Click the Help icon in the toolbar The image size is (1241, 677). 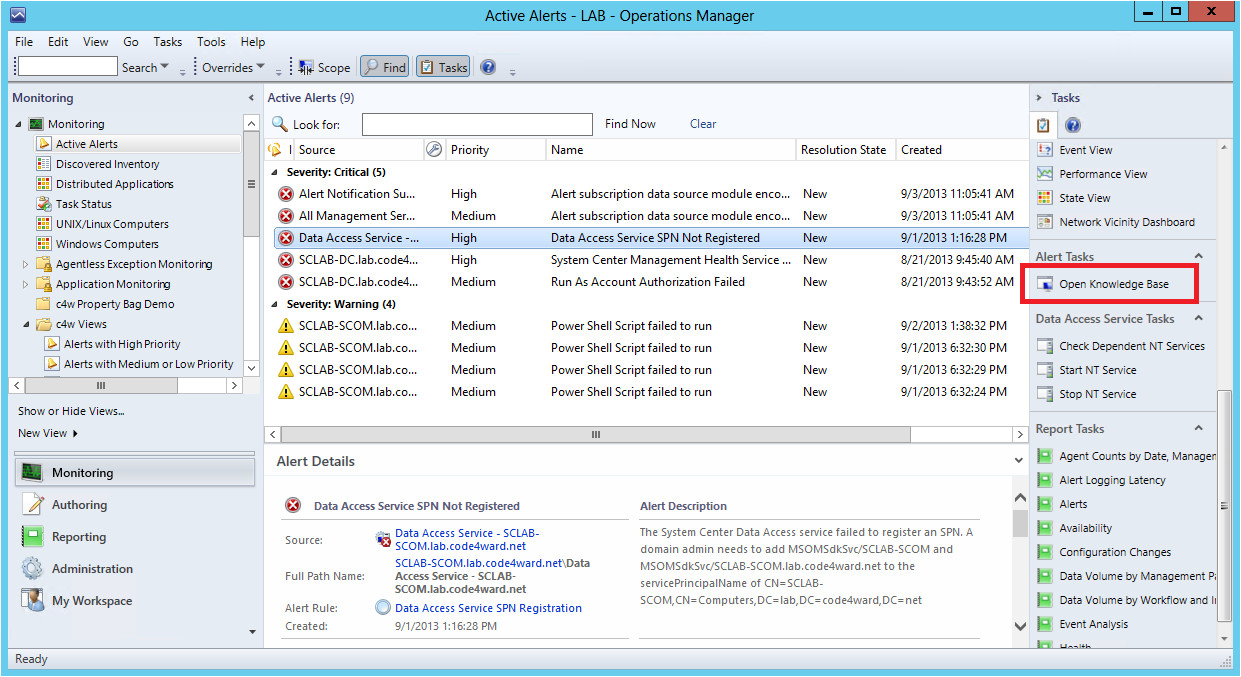[488, 67]
